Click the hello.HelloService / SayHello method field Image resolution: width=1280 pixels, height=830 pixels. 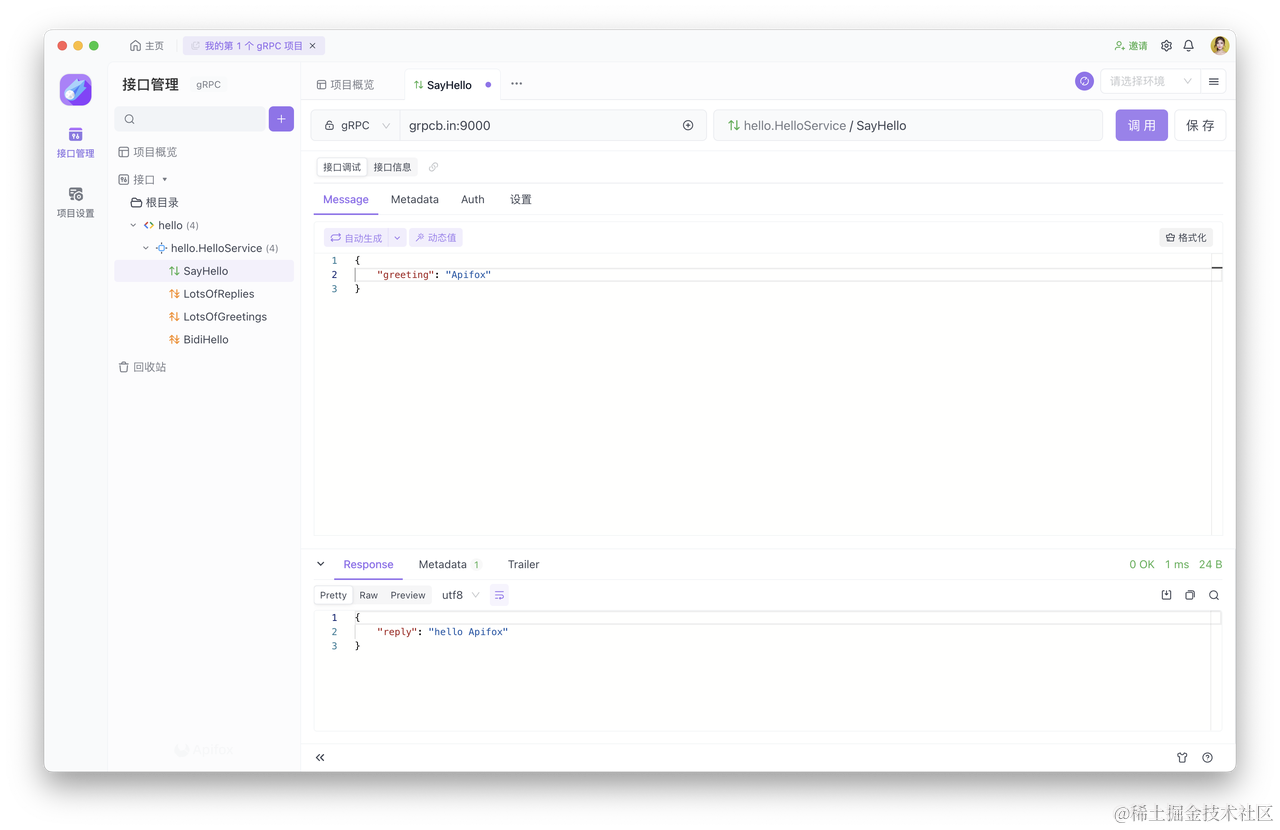908,126
